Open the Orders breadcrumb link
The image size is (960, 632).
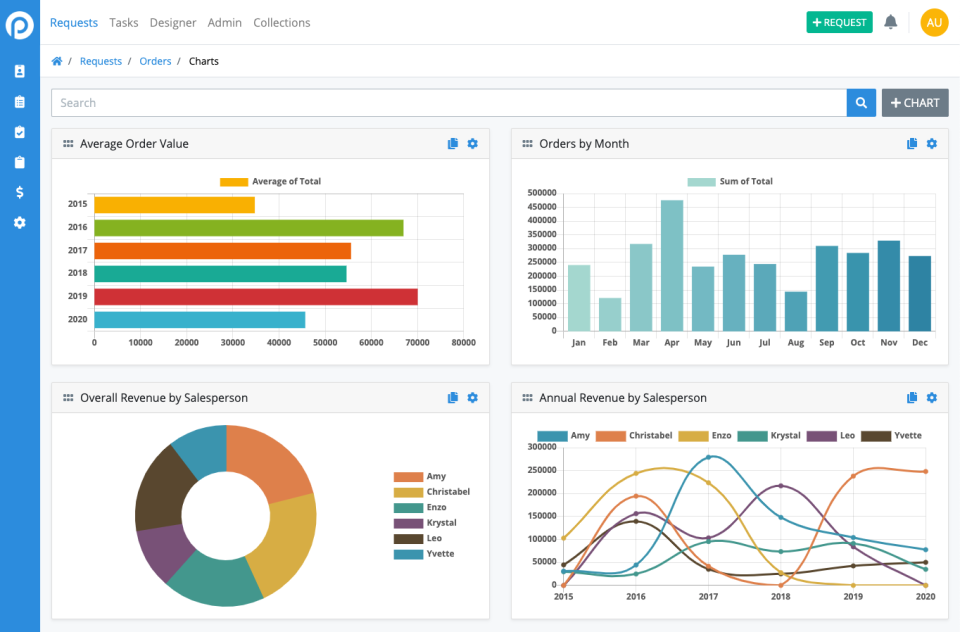pos(155,61)
